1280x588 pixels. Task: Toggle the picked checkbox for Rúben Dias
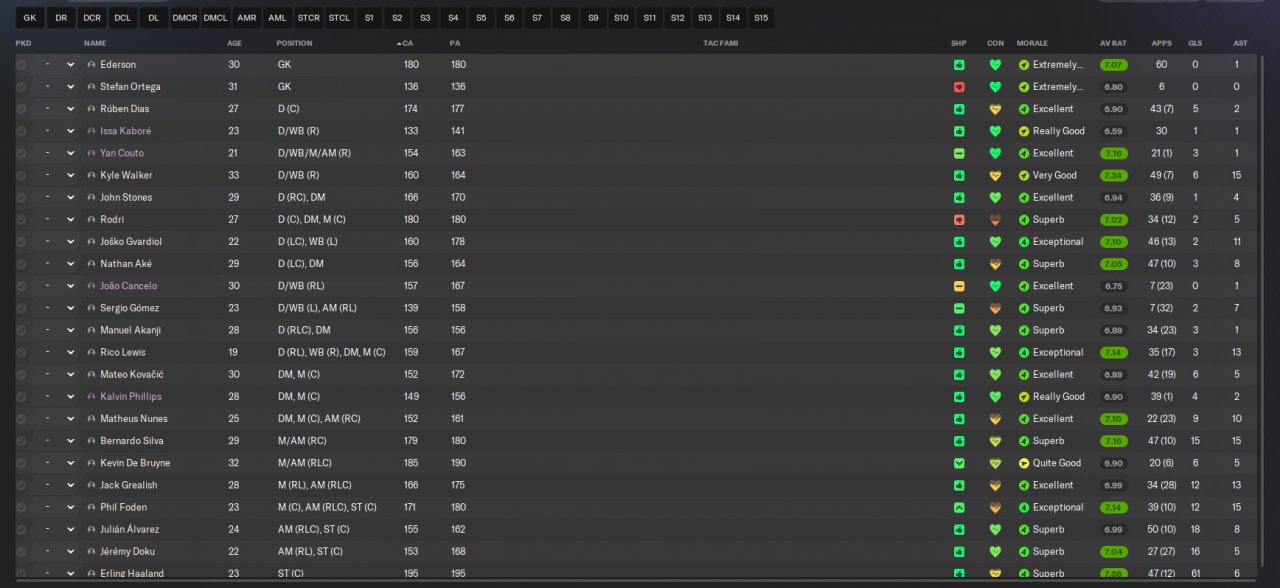(21, 109)
